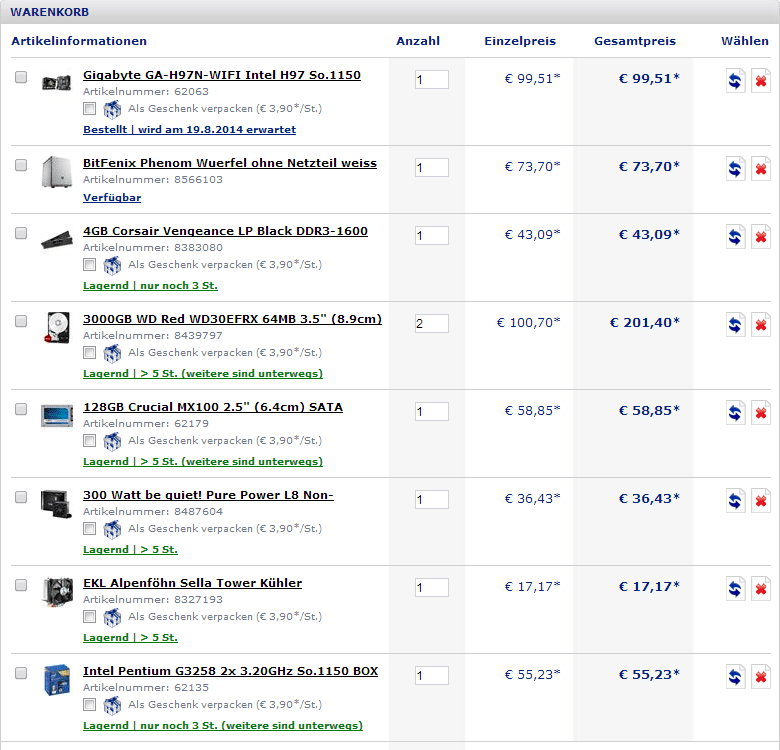
Task: Refresh EKL Alpenföhn Sella row
Action: click(735, 589)
